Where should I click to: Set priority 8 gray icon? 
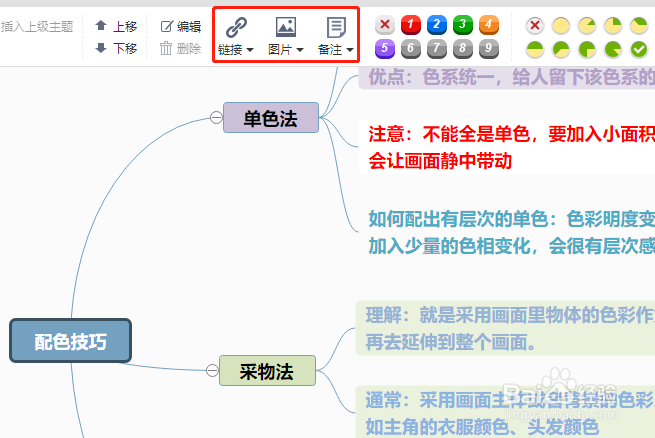click(x=462, y=49)
